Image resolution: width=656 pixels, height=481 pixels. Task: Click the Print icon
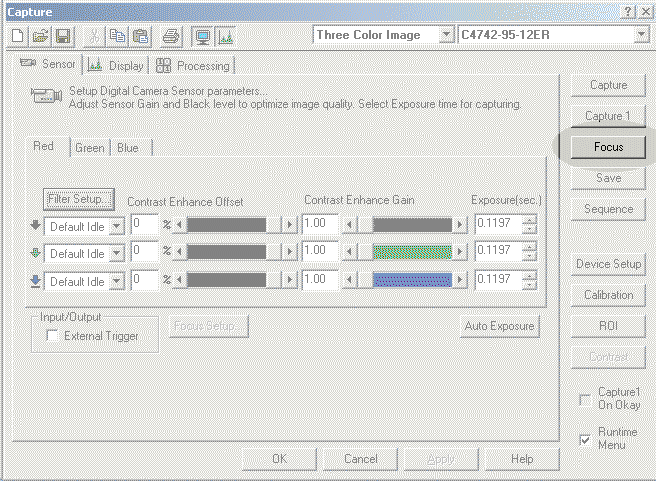pos(171,36)
